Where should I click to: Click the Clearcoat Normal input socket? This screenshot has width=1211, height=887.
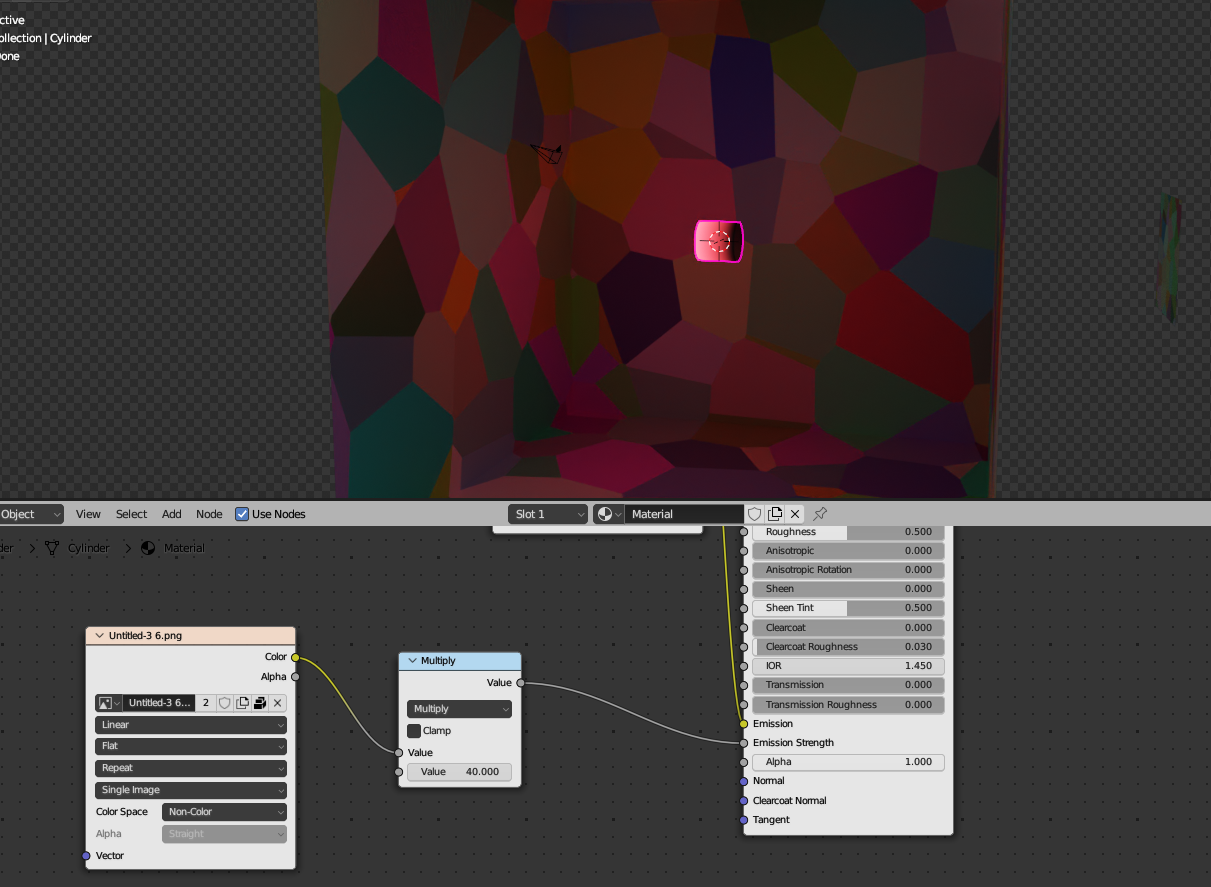(x=744, y=801)
